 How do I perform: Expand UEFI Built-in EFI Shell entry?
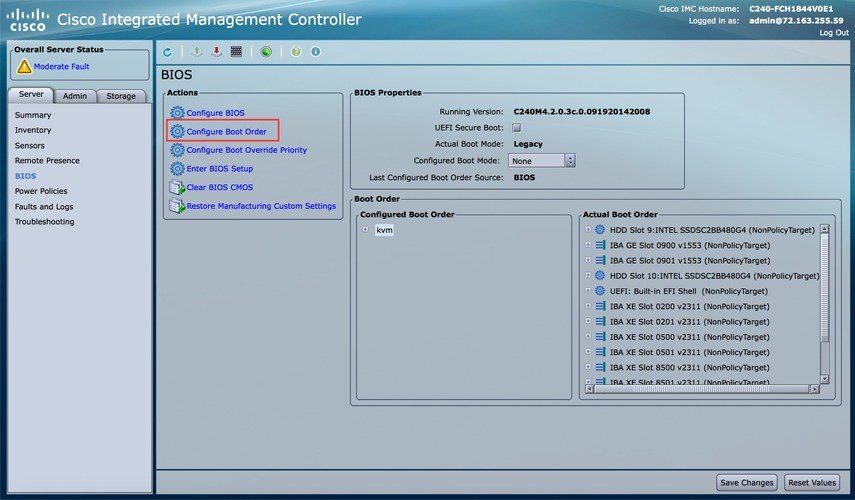[x=588, y=291]
